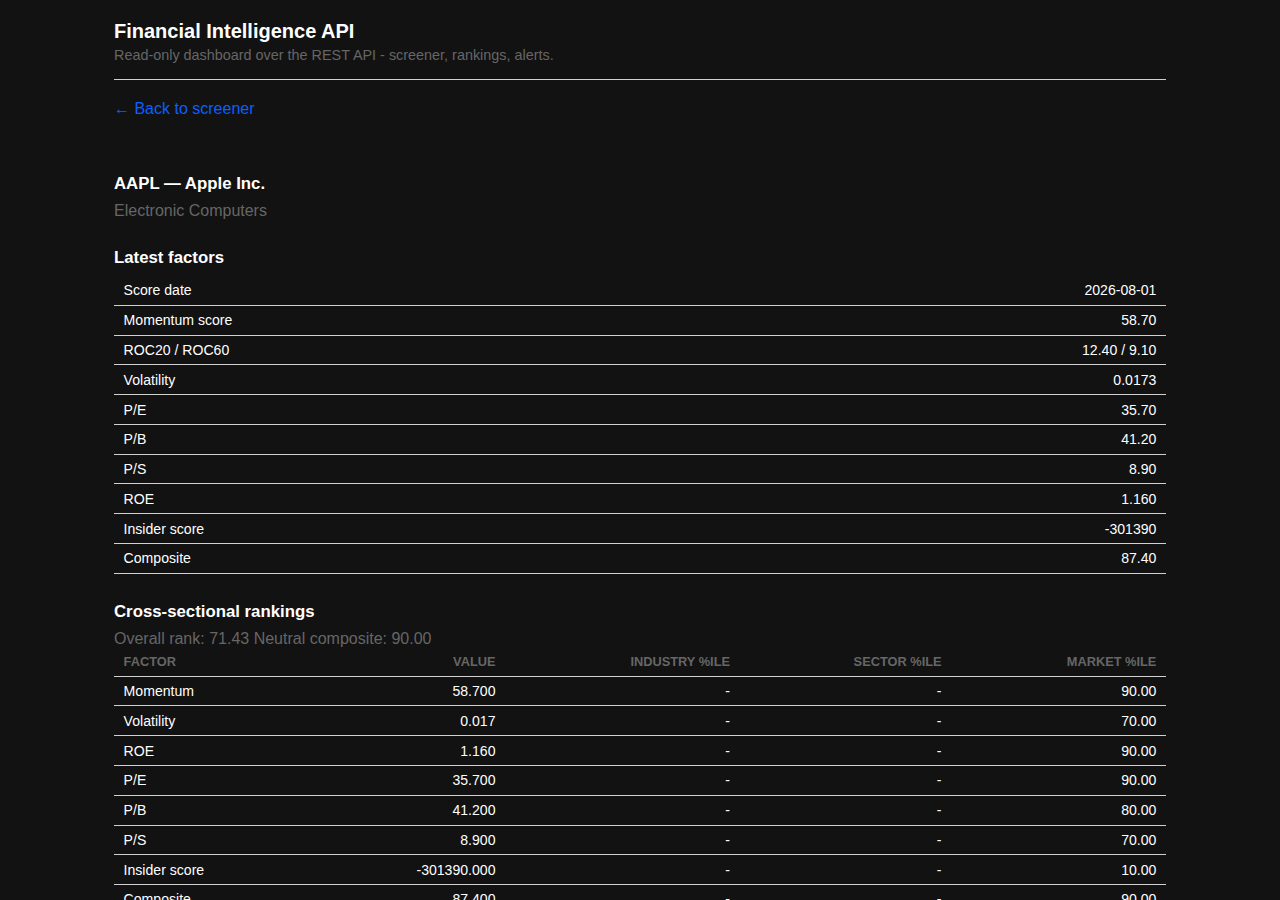Select P/B's market percentile 80.00
The width and height of the screenshot is (1280, 900).
click(x=1138, y=810)
